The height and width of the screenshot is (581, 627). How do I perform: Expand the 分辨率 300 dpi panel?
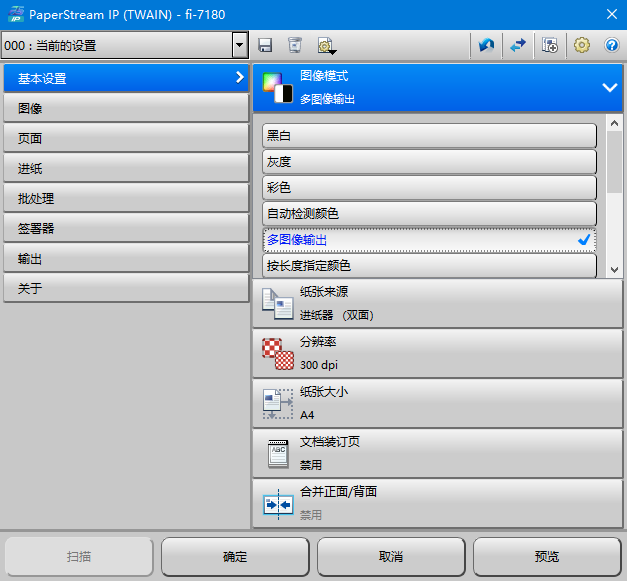point(437,354)
